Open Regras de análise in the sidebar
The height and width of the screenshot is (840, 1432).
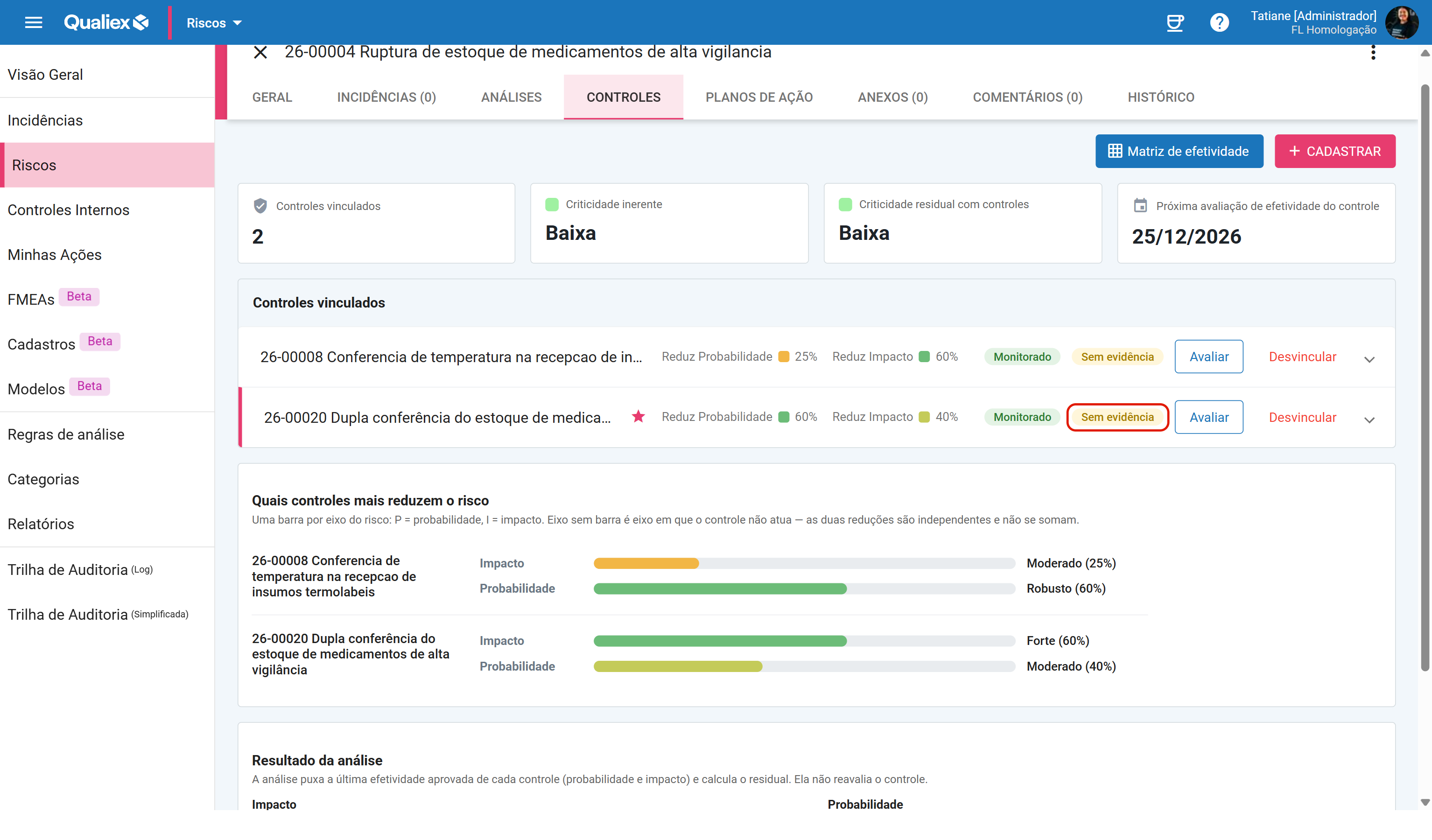pos(107,434)
